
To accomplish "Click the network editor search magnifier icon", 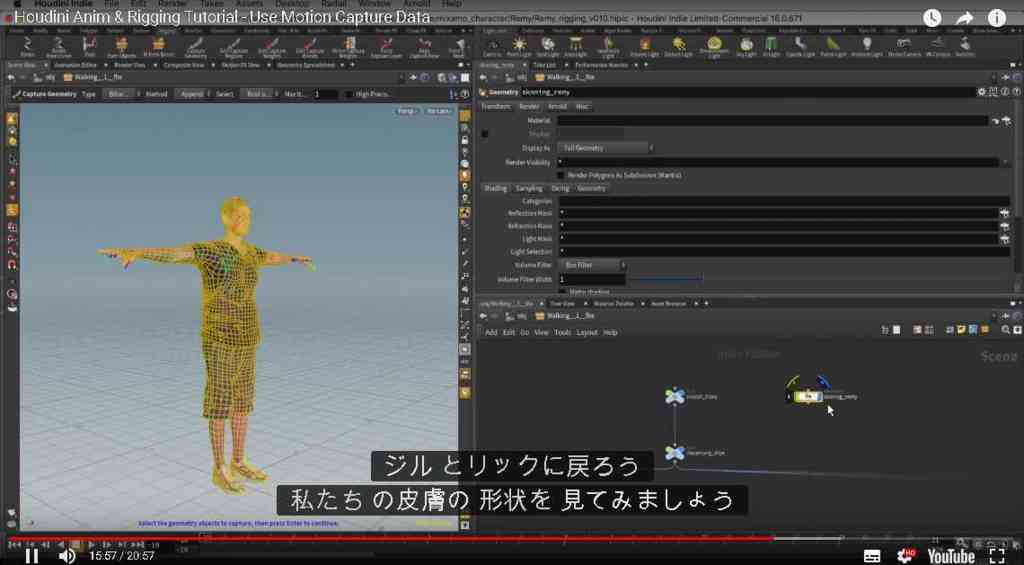I will (1006, 331).
